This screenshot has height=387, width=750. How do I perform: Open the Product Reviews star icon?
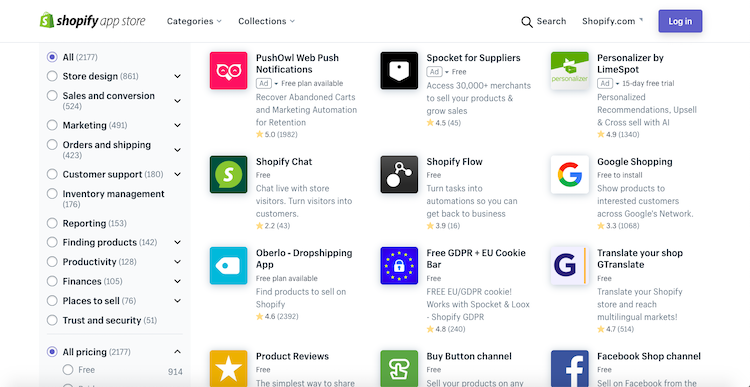[229, 368]
